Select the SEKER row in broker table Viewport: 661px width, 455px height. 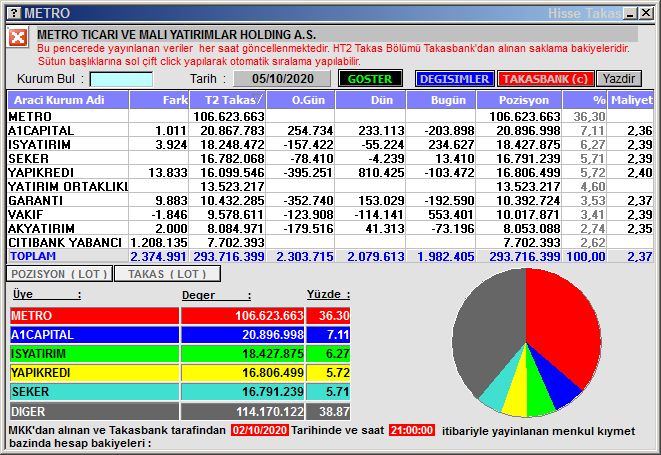pyautogui.click(x=330, y=158)
